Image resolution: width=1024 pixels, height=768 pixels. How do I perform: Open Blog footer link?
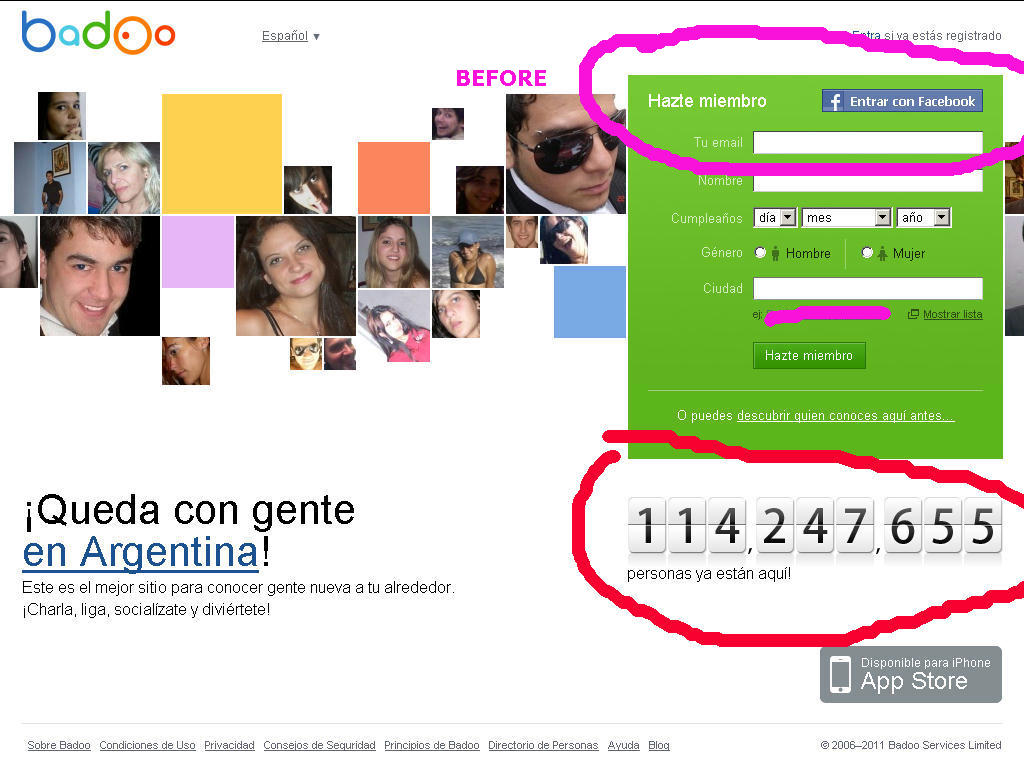[x=659, y=745]
